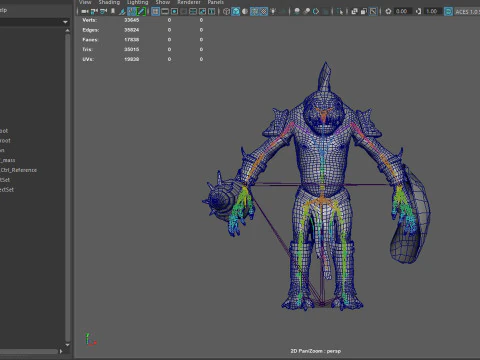This screenshot has height=360, width=480.
Task: Click the UVs label in heads-up display
Action: tap(88, 59)
